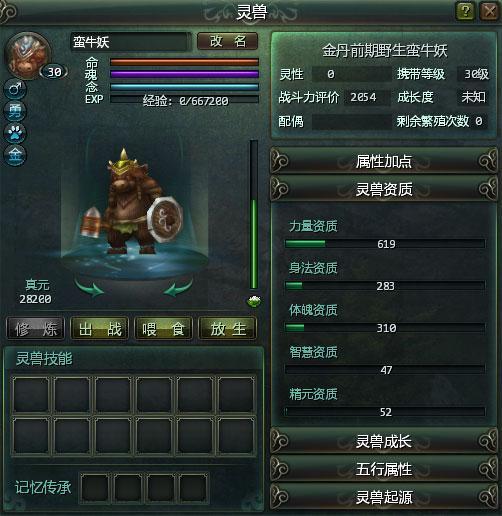Screen dimensions: 502x516
Task: Expand the 五行属性 section
Action: pyautogui.click(x=383, y=469)
